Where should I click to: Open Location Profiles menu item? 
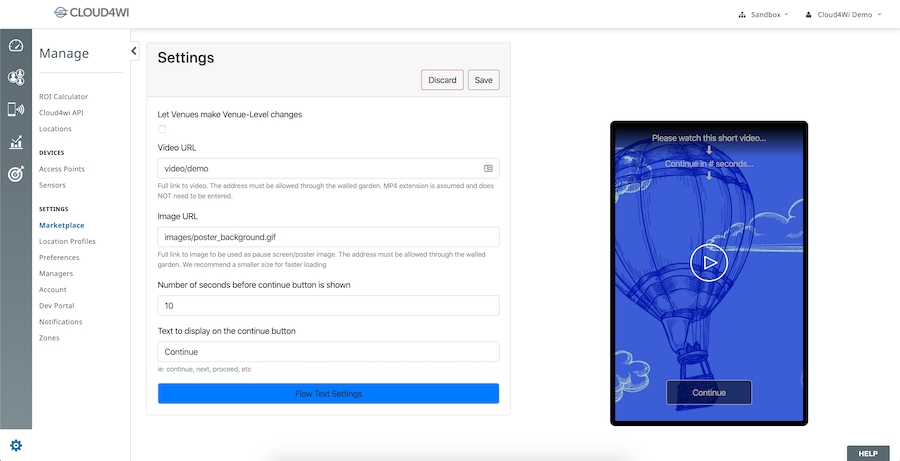click(67, 241)
